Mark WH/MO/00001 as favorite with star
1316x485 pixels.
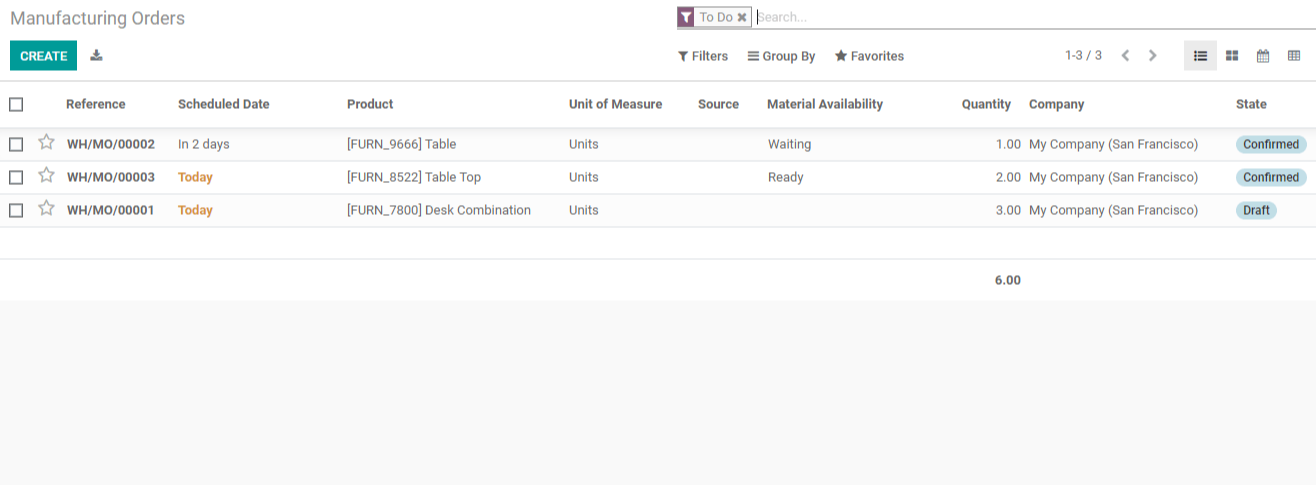tap(46, 209)
